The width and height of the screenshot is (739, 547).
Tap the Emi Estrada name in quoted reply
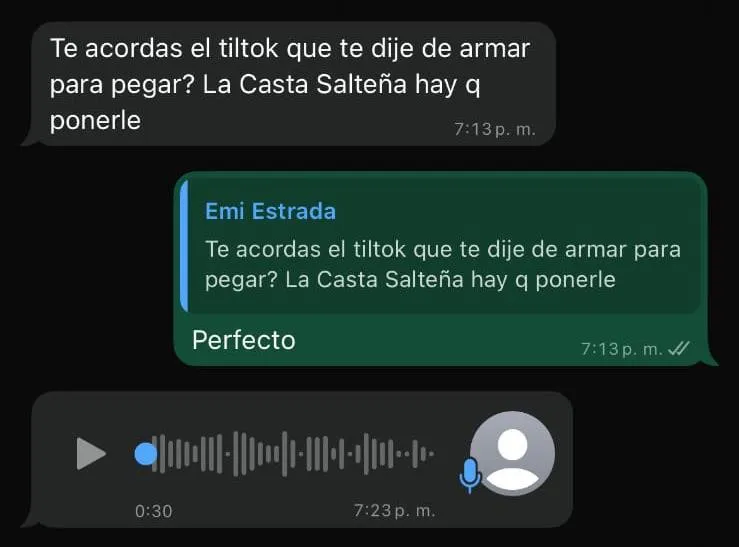pos(271,211)
